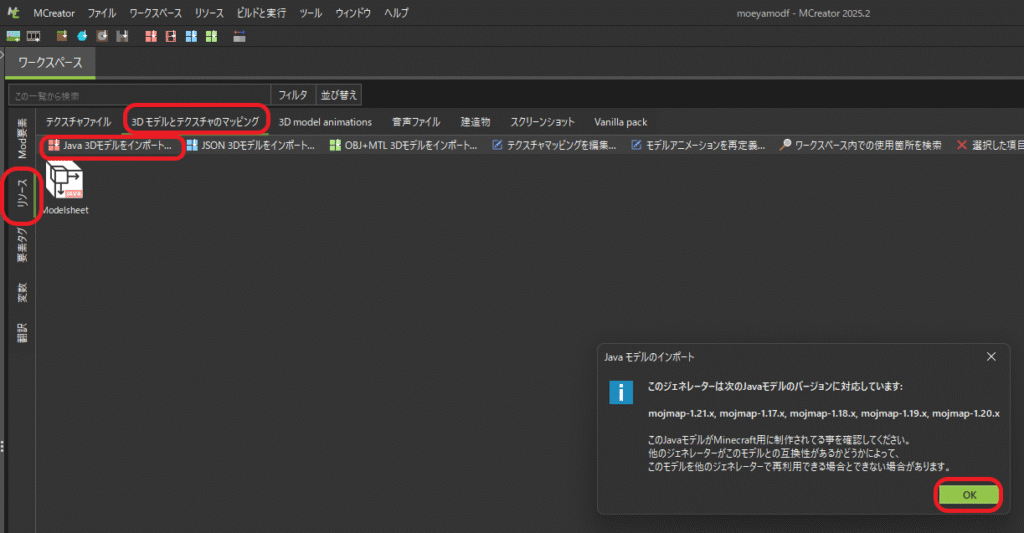Click Java 3Dモデルをインポート button

112,145
